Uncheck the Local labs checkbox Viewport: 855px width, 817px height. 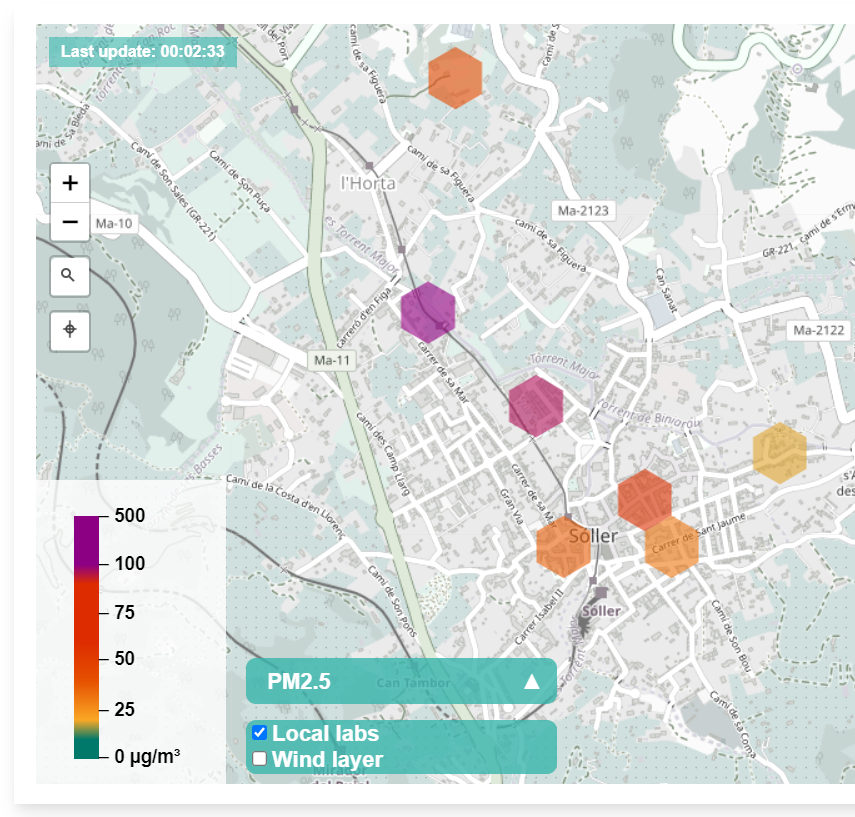(260, 732)
